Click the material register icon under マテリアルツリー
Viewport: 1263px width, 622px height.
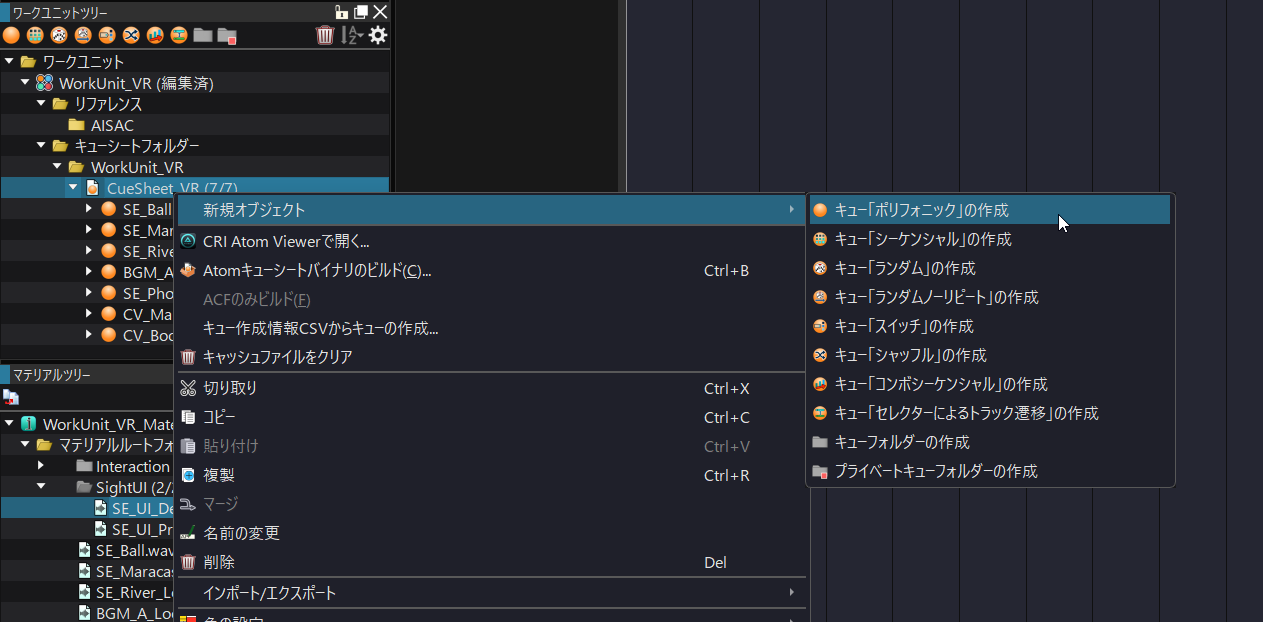click(x=11, y=397)
